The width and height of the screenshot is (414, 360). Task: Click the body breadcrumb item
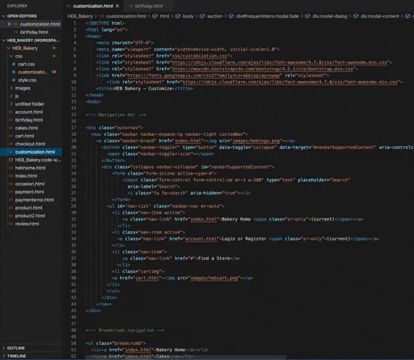(x=188, y=16)
